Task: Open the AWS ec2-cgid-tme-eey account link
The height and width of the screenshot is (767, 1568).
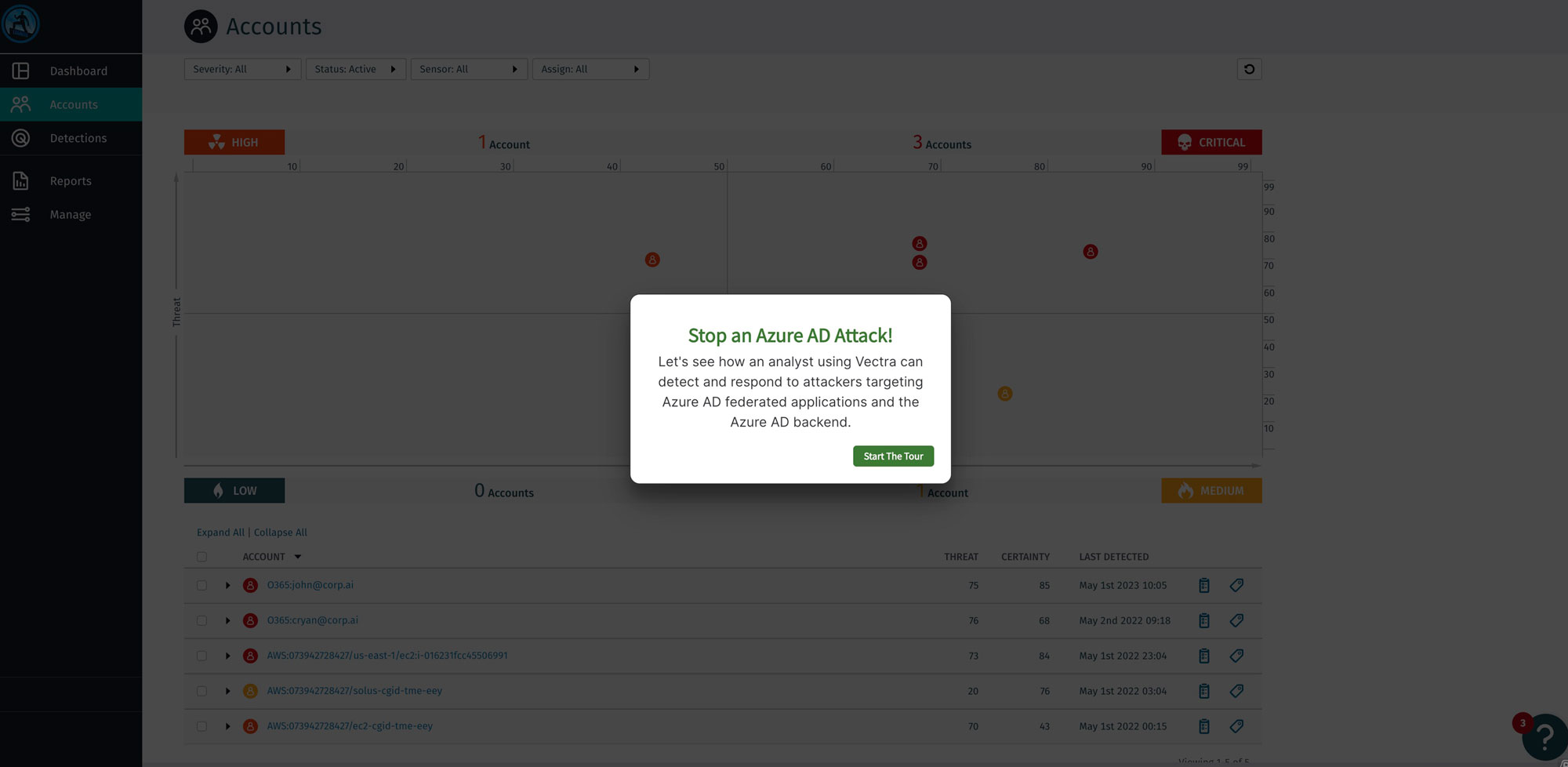Action: (x=350, y=726)
